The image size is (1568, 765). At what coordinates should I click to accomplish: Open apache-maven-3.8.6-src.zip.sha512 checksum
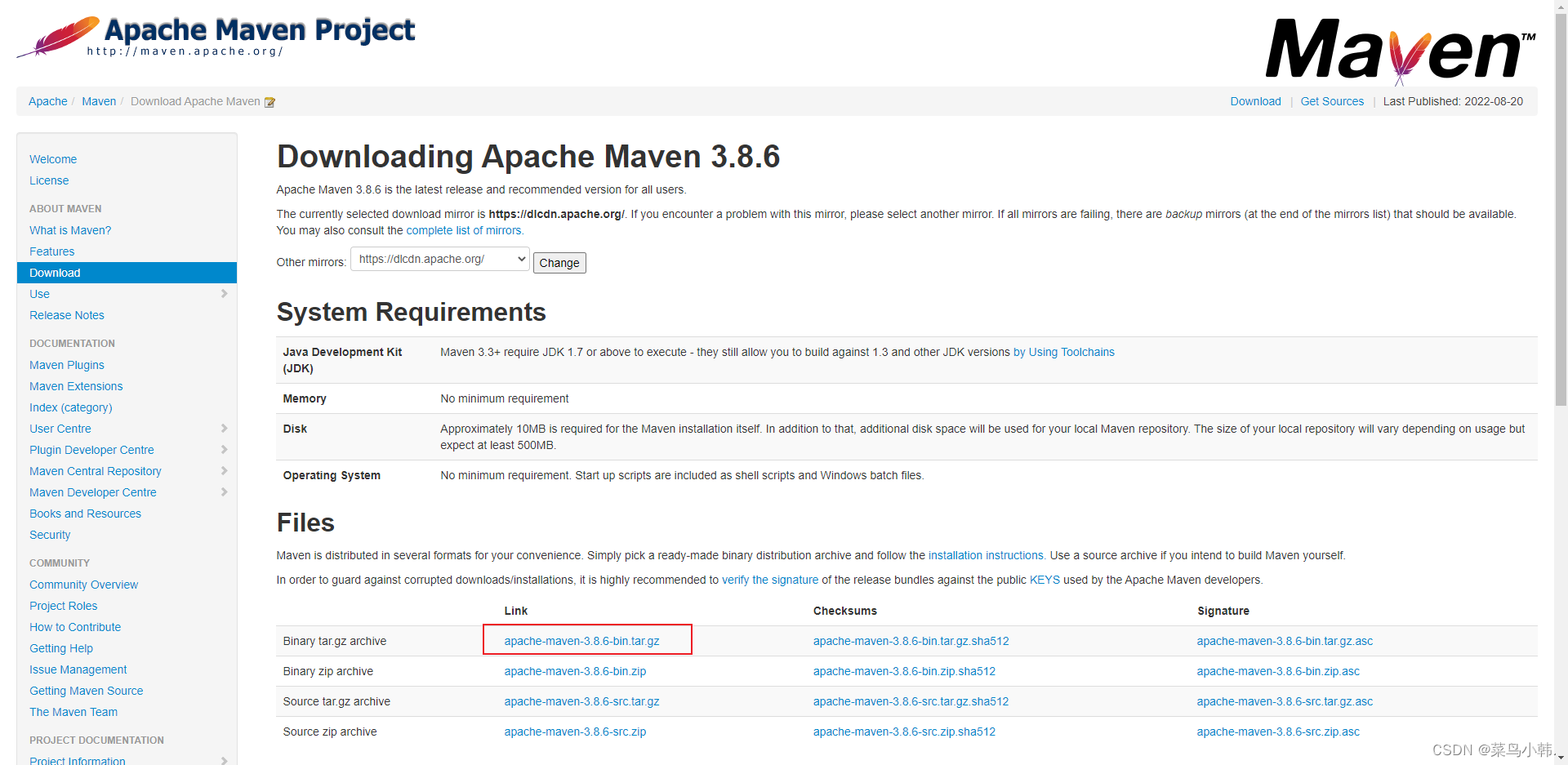[904, 732]
